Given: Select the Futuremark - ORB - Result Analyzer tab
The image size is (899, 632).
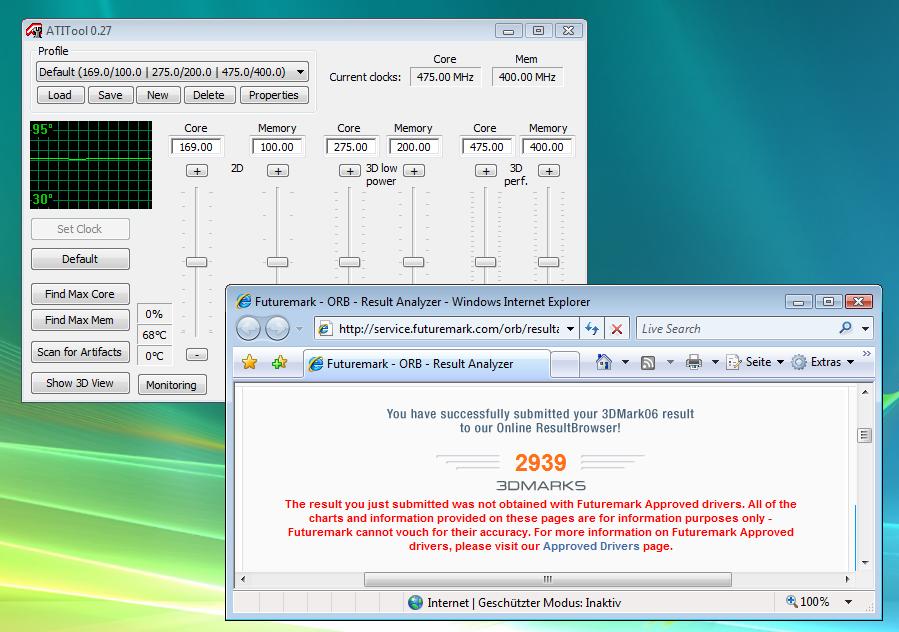Looking at the screenshot, I should [x=427, y=364].
